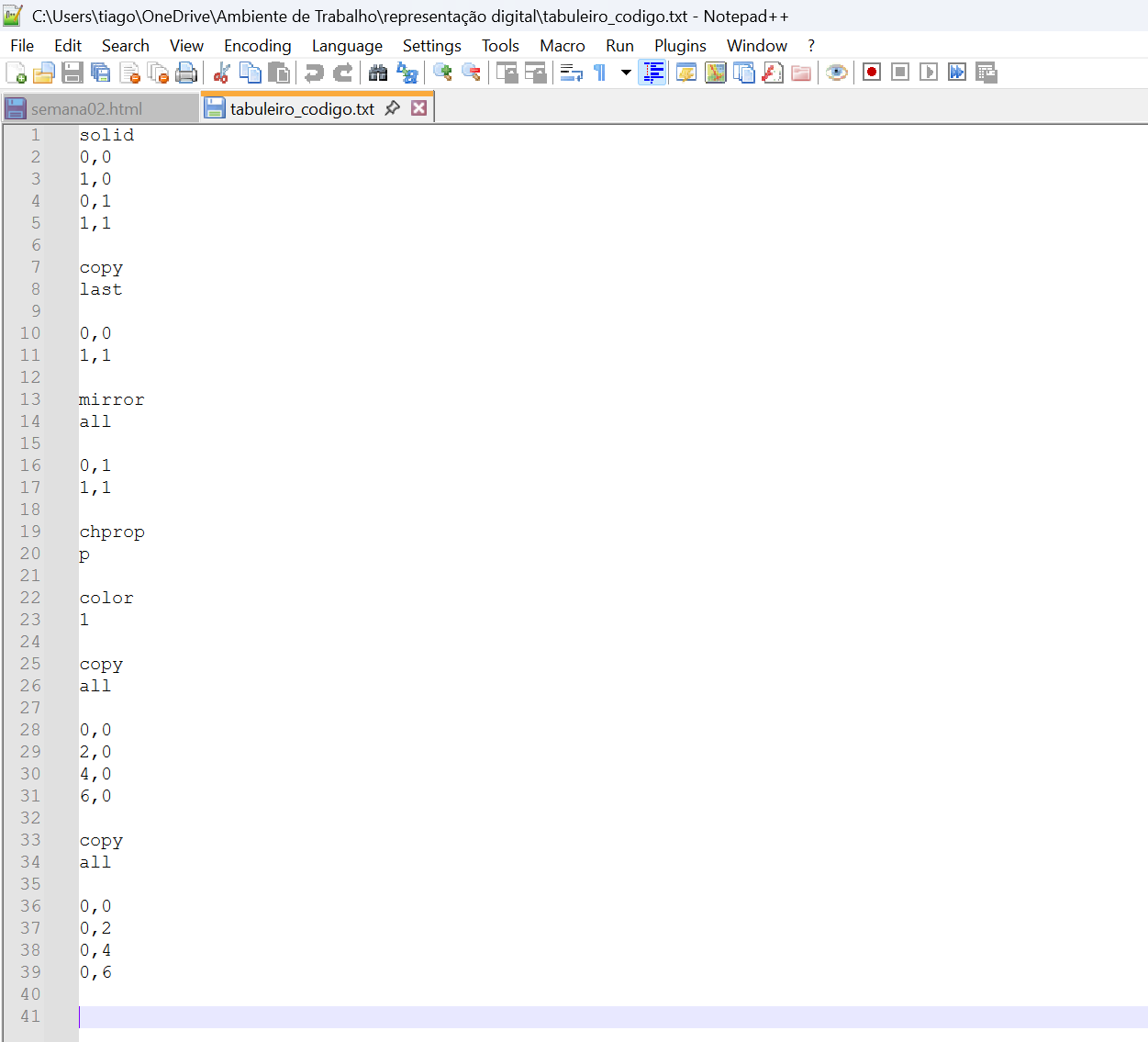
Task: Expand the Language menu
Action: tap(347, 46)
